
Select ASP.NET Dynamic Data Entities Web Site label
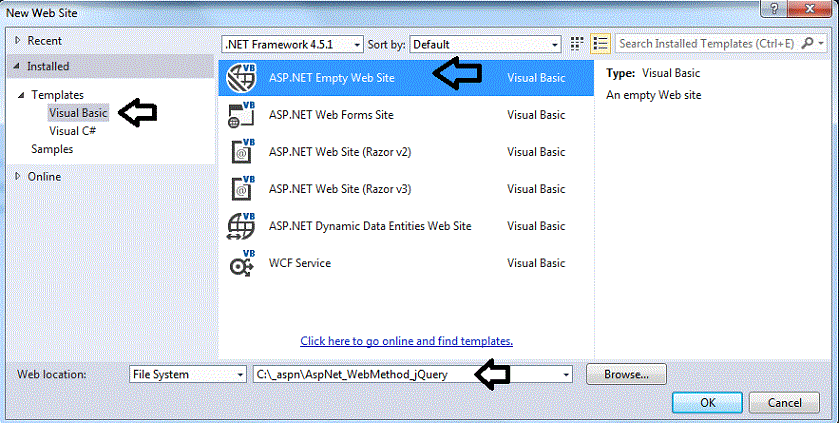tap(370, 226)
